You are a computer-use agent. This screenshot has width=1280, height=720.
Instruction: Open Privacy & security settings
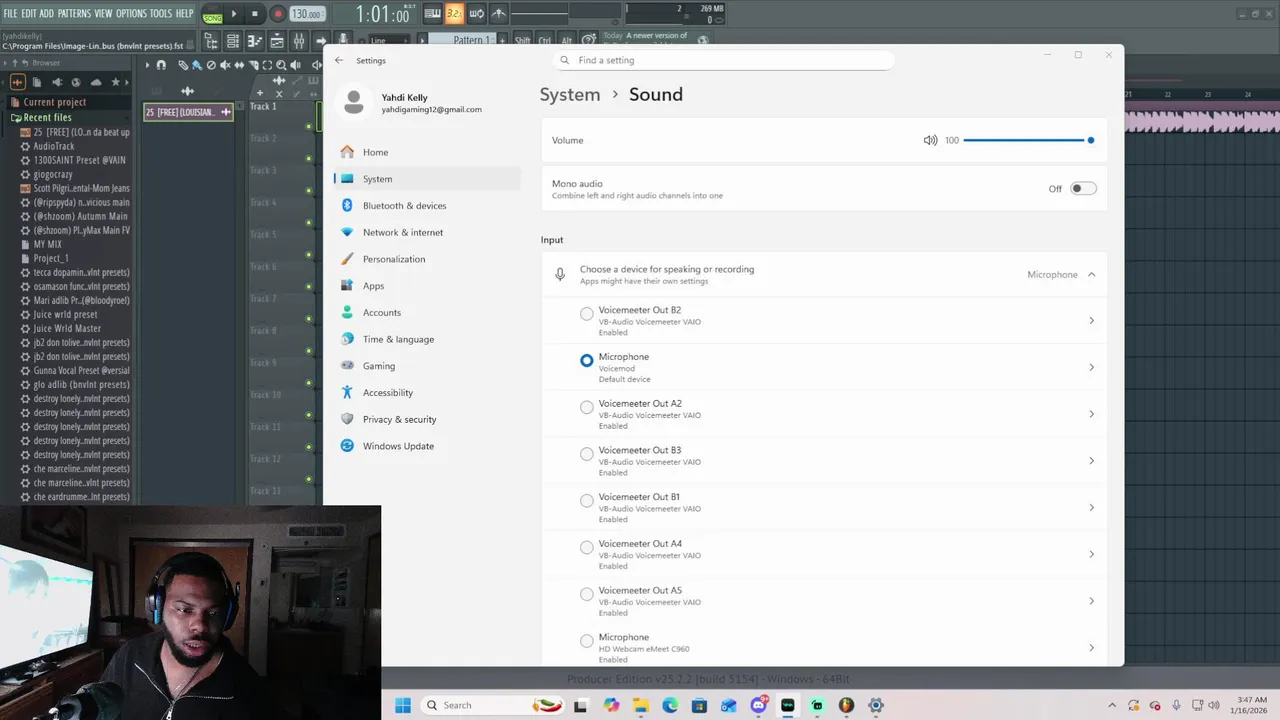[x=427, y=419]
